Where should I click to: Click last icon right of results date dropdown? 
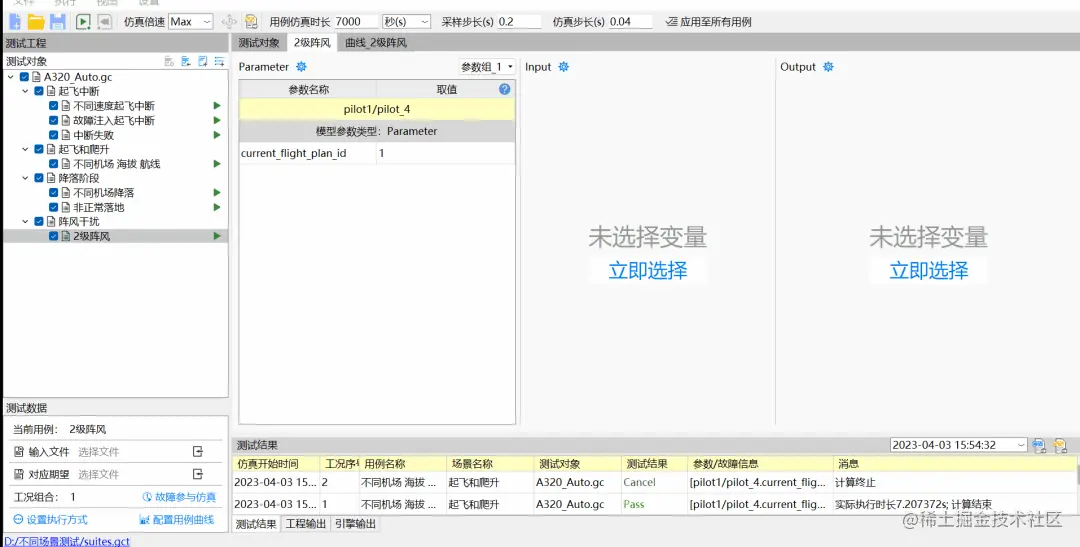point(1061,445)
